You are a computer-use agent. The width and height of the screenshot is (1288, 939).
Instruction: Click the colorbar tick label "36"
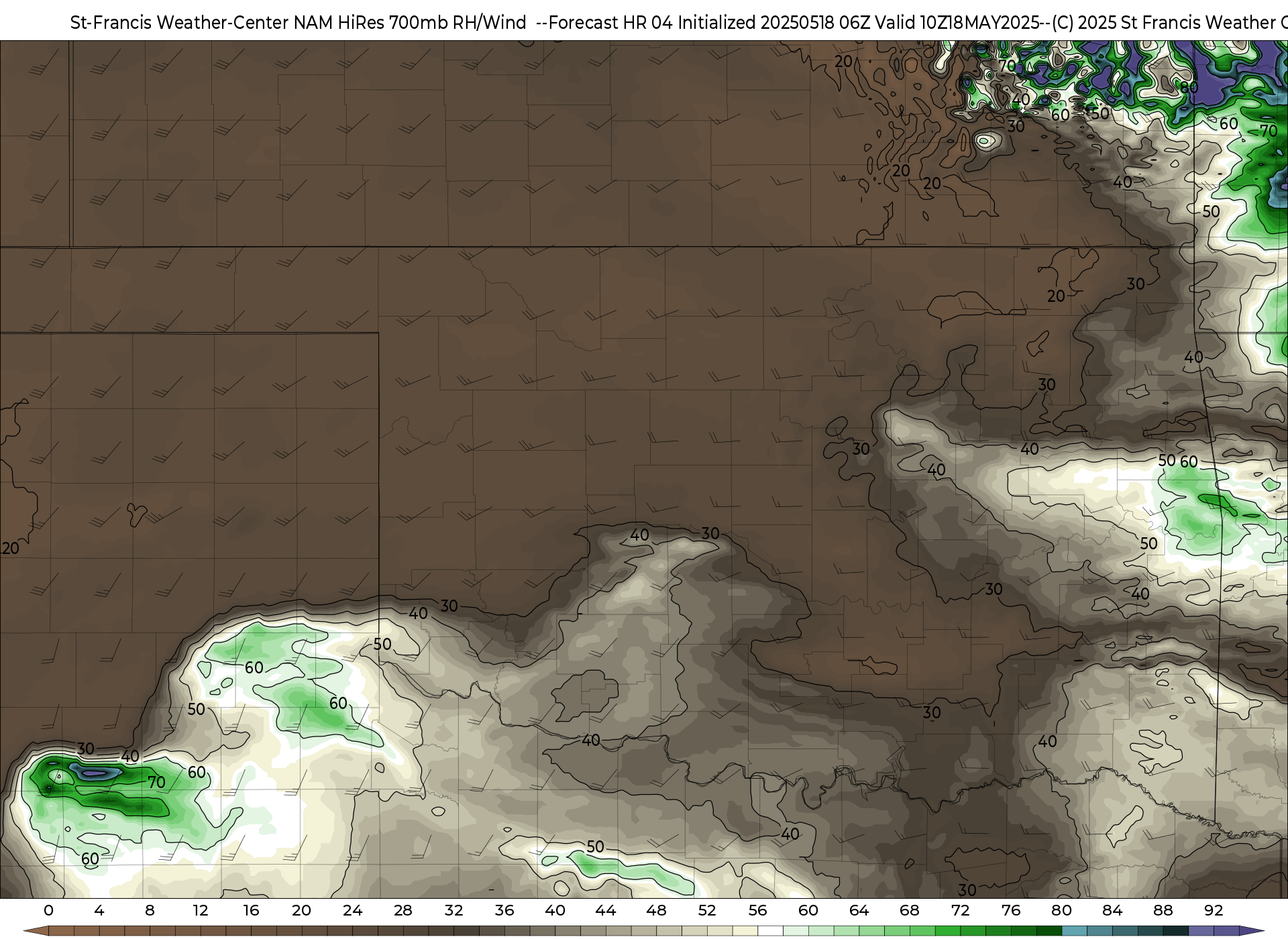pos(504,910)
